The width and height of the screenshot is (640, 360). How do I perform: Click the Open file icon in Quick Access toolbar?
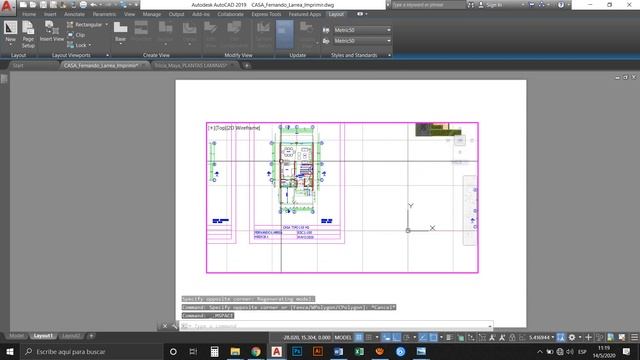click(33, 5)
